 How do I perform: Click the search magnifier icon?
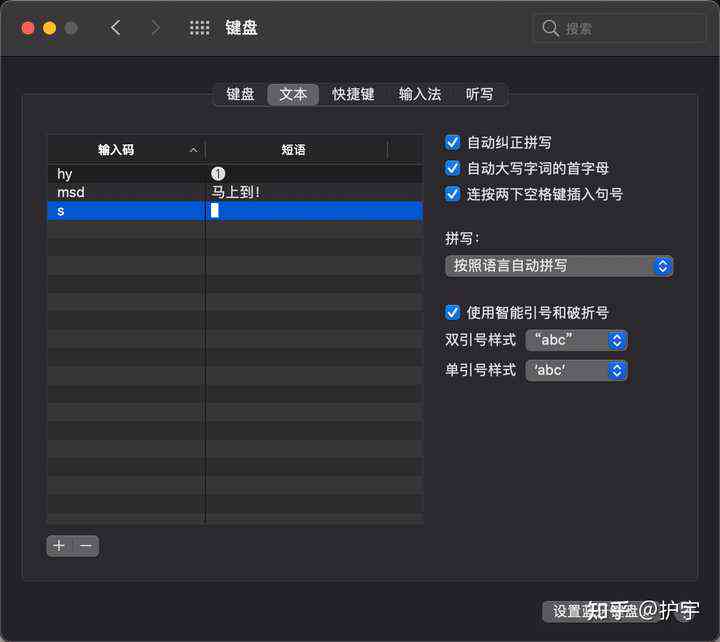(550, 28)
